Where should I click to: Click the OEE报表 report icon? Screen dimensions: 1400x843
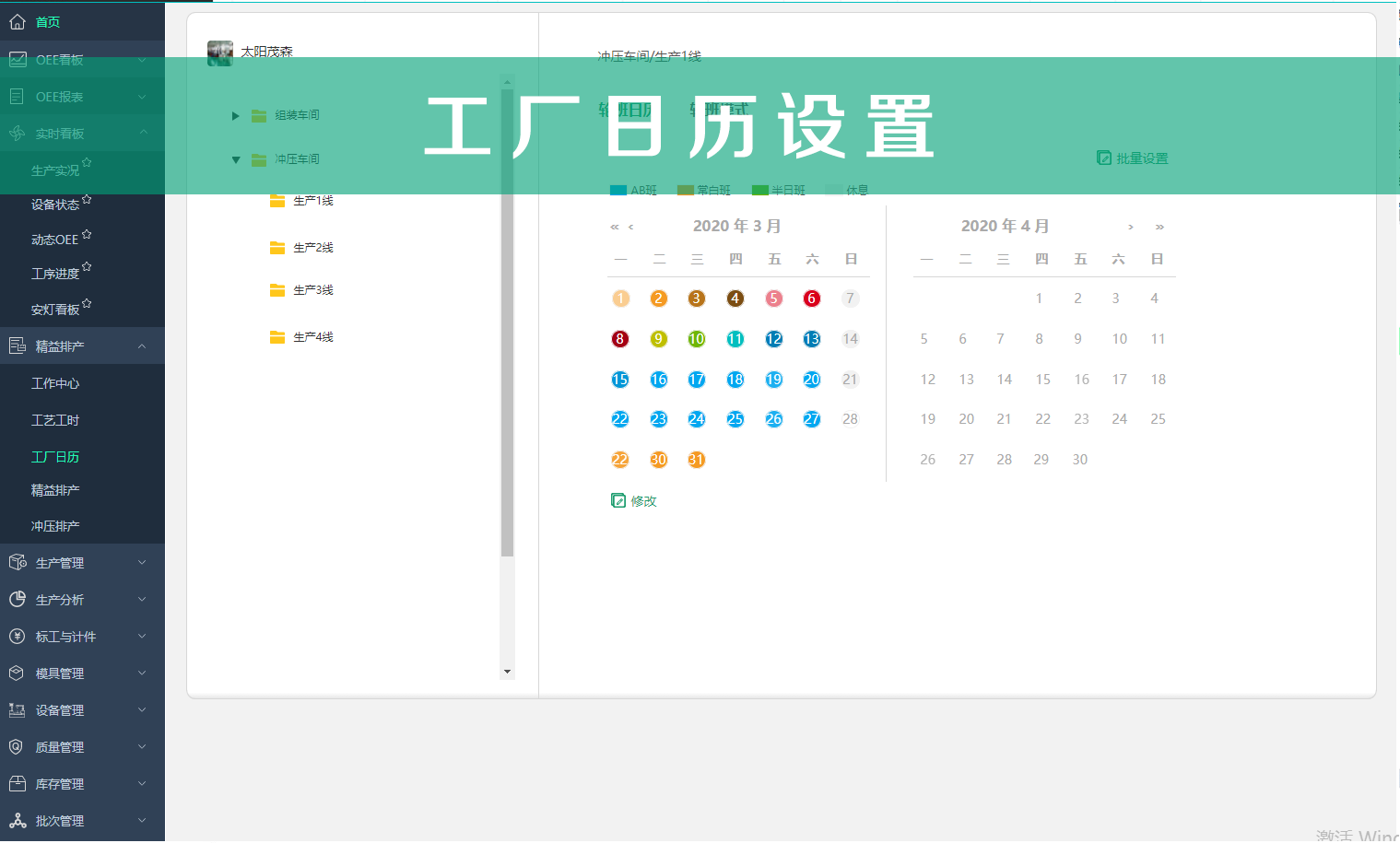coord(16,96)
